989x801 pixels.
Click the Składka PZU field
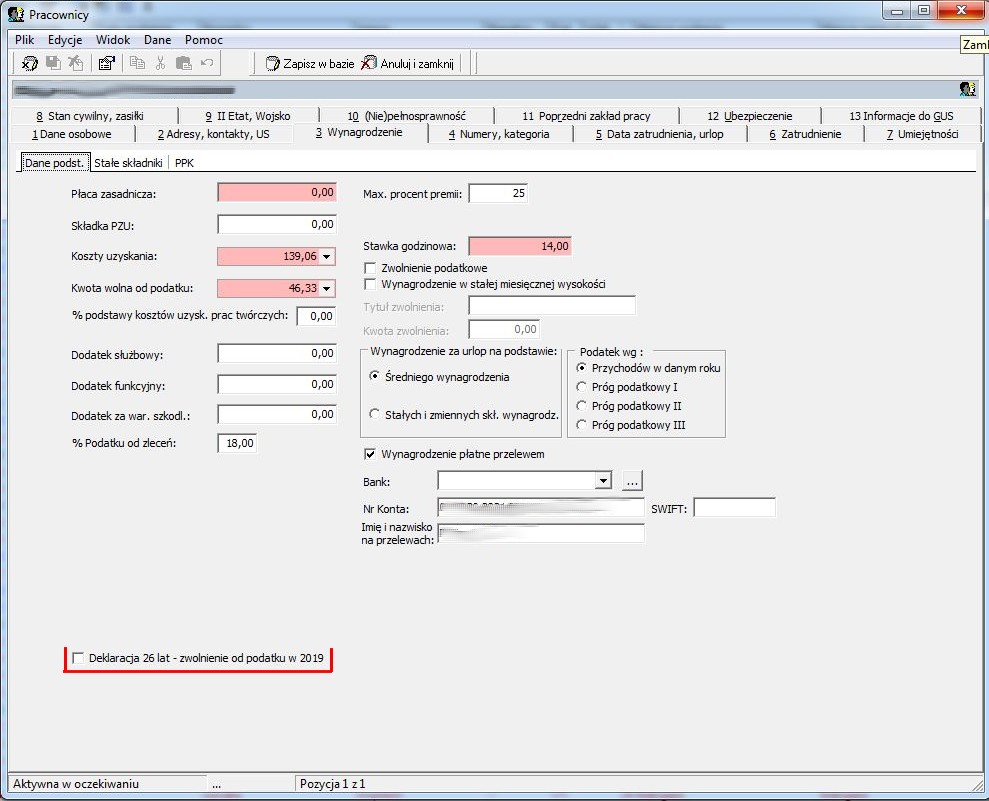click(x=277, y=225)
